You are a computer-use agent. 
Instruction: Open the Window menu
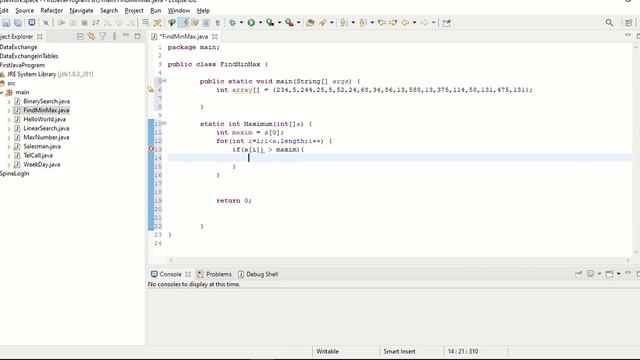pos(179,10)
